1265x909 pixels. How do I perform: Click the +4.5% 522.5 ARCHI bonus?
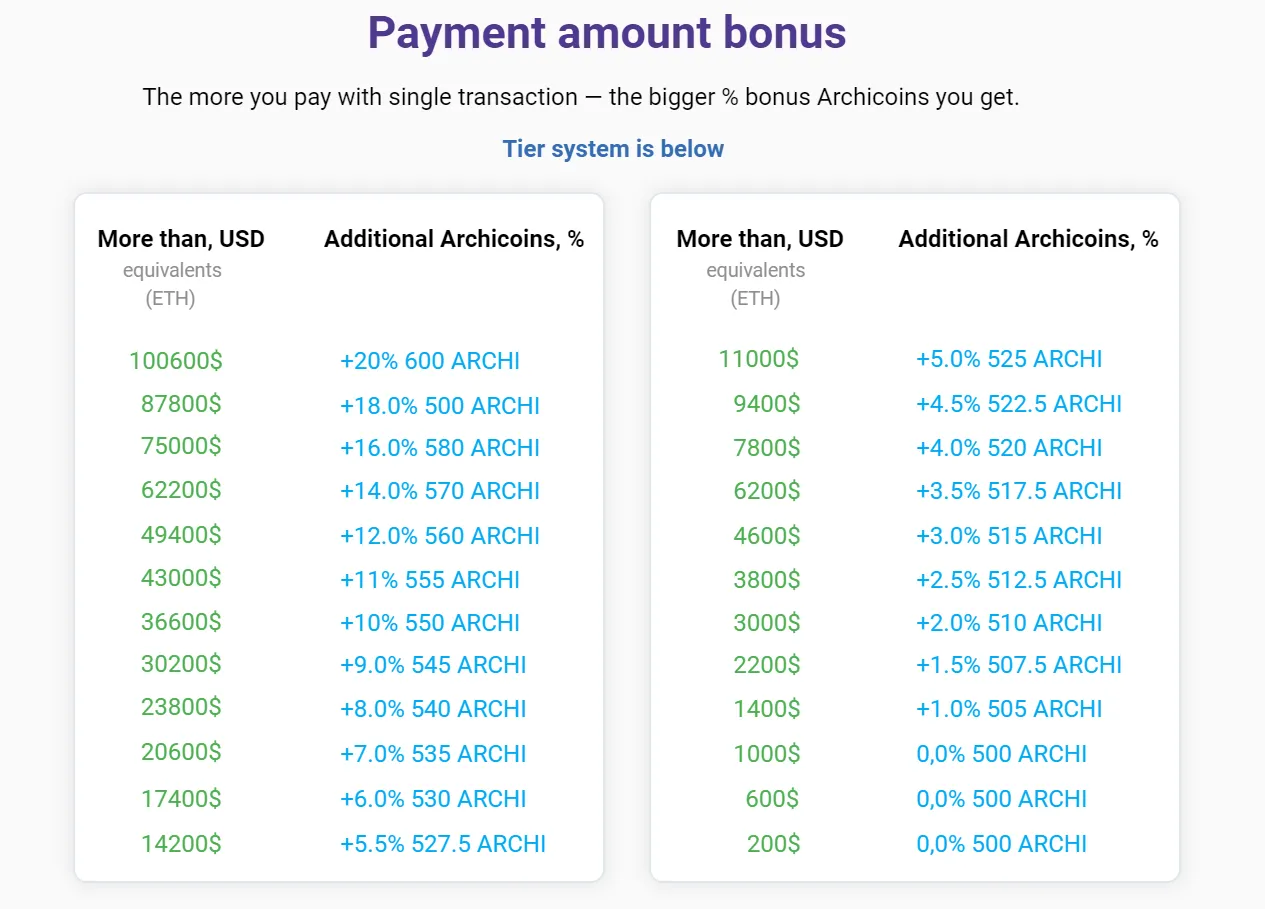point(1019,404)
